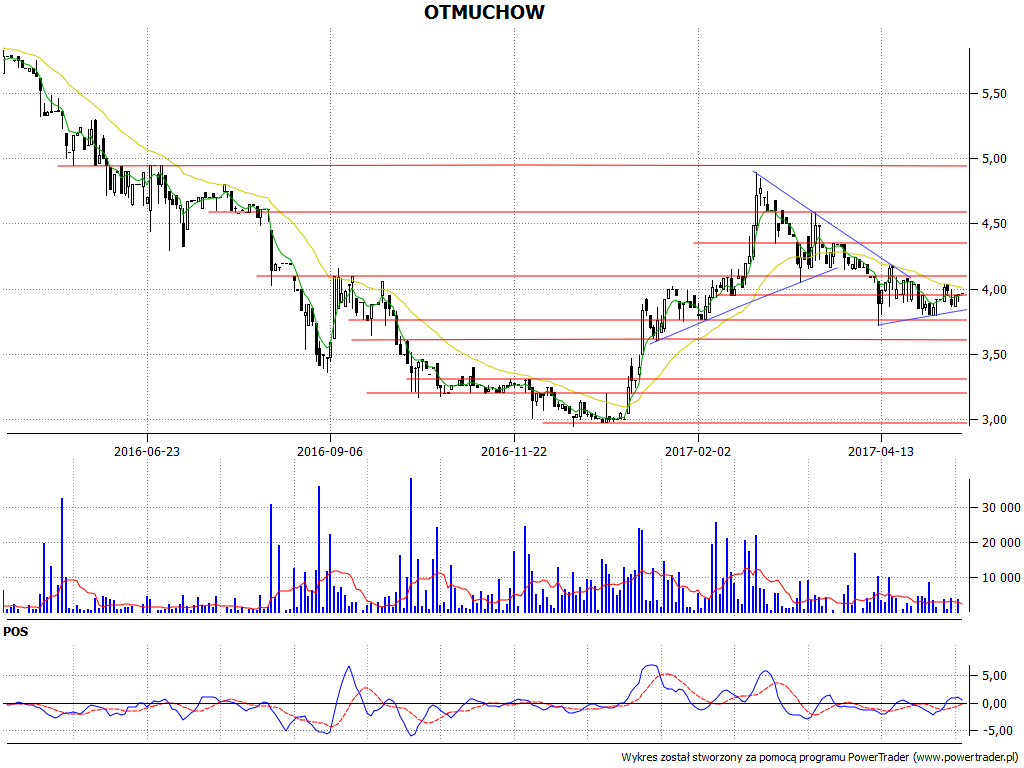Image resolution: width=1024 pixels, height=768 pixels.
Task: Click the 4,00 price axis label
Action: point(994,289)
